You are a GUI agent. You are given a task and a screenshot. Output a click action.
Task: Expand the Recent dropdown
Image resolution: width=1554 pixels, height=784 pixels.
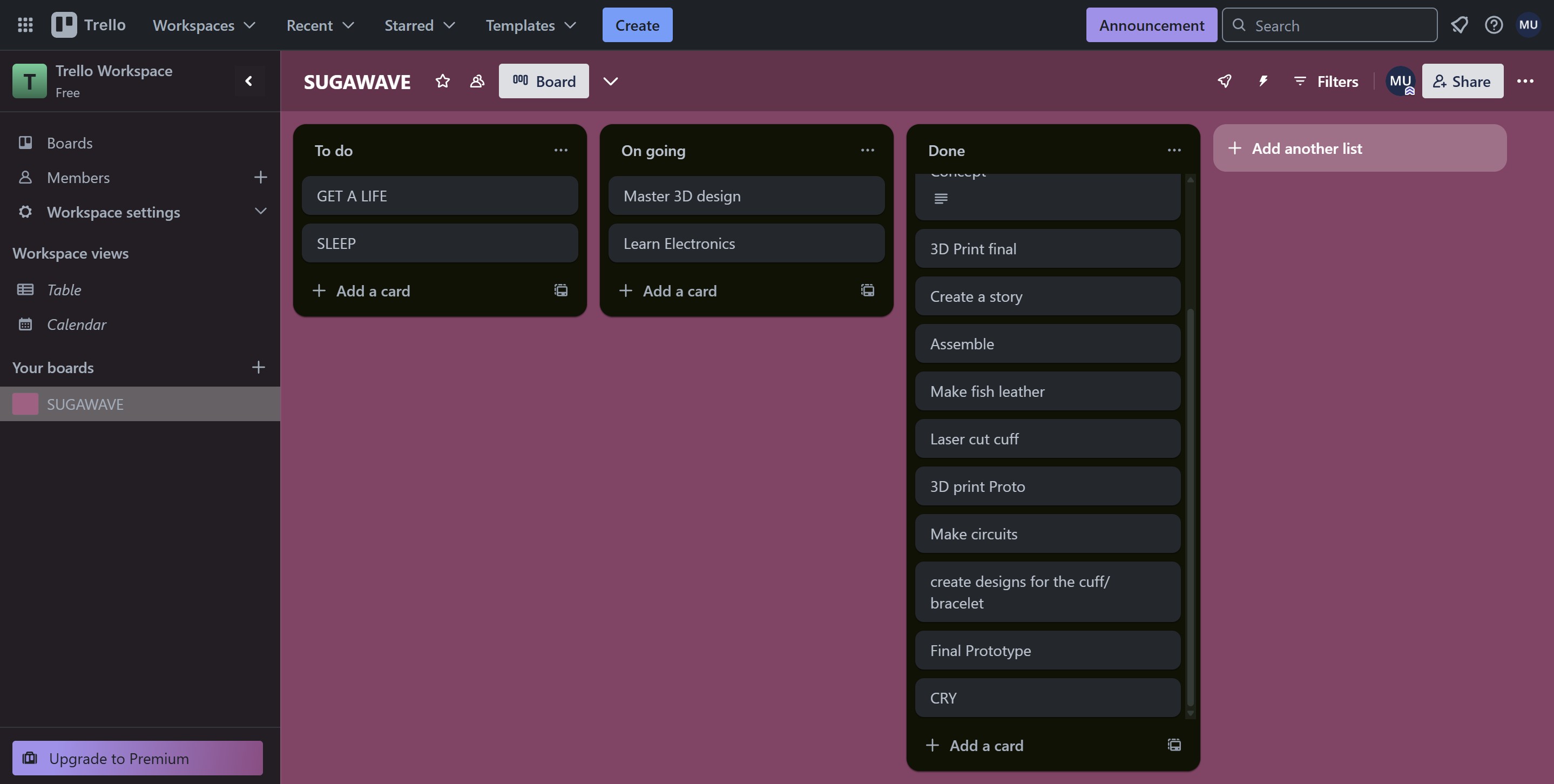click(x=320, y=25)
